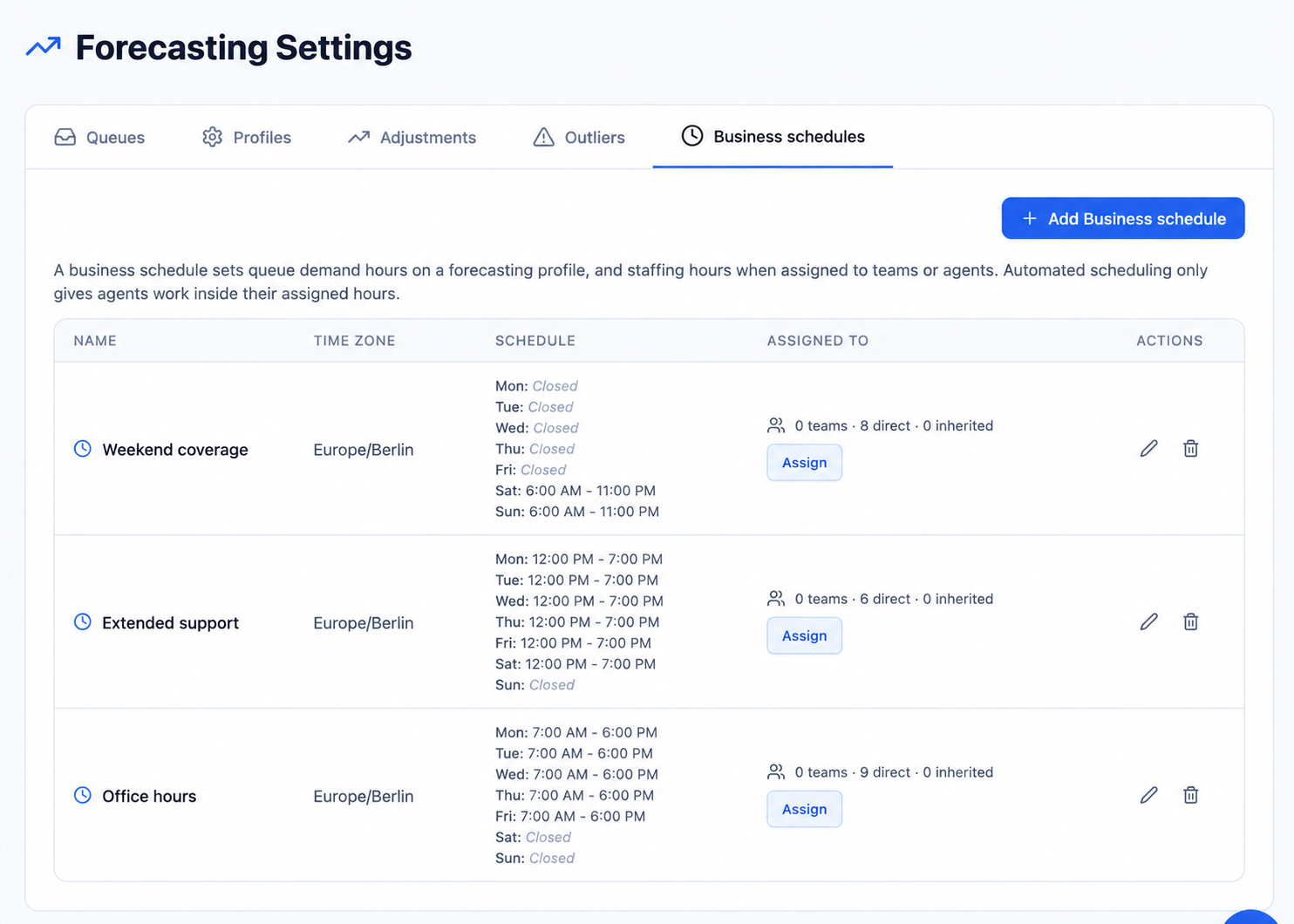
Task: Click the Weekend coverage schedule name
Action: pos(175,450)
